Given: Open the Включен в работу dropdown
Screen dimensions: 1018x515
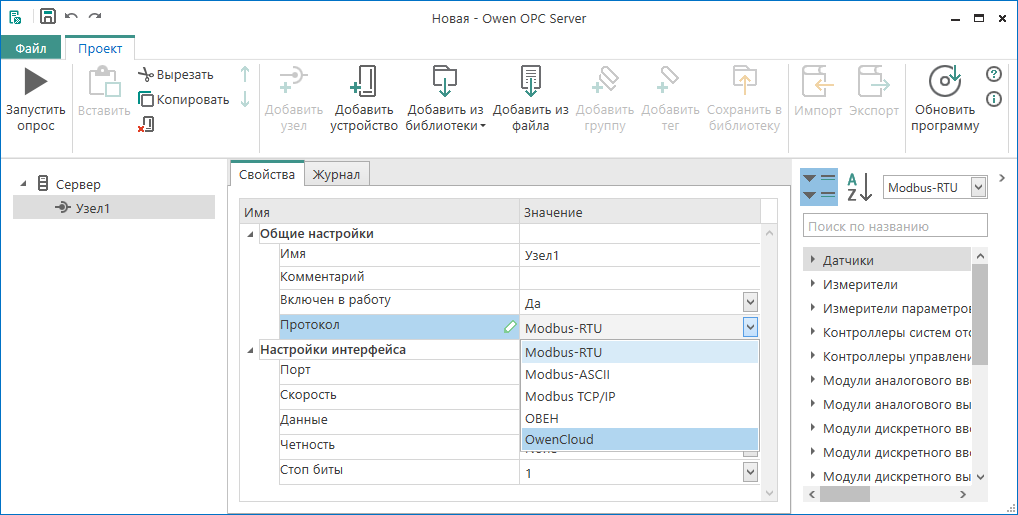Looking at the screenshot, I should pos(750,302).
